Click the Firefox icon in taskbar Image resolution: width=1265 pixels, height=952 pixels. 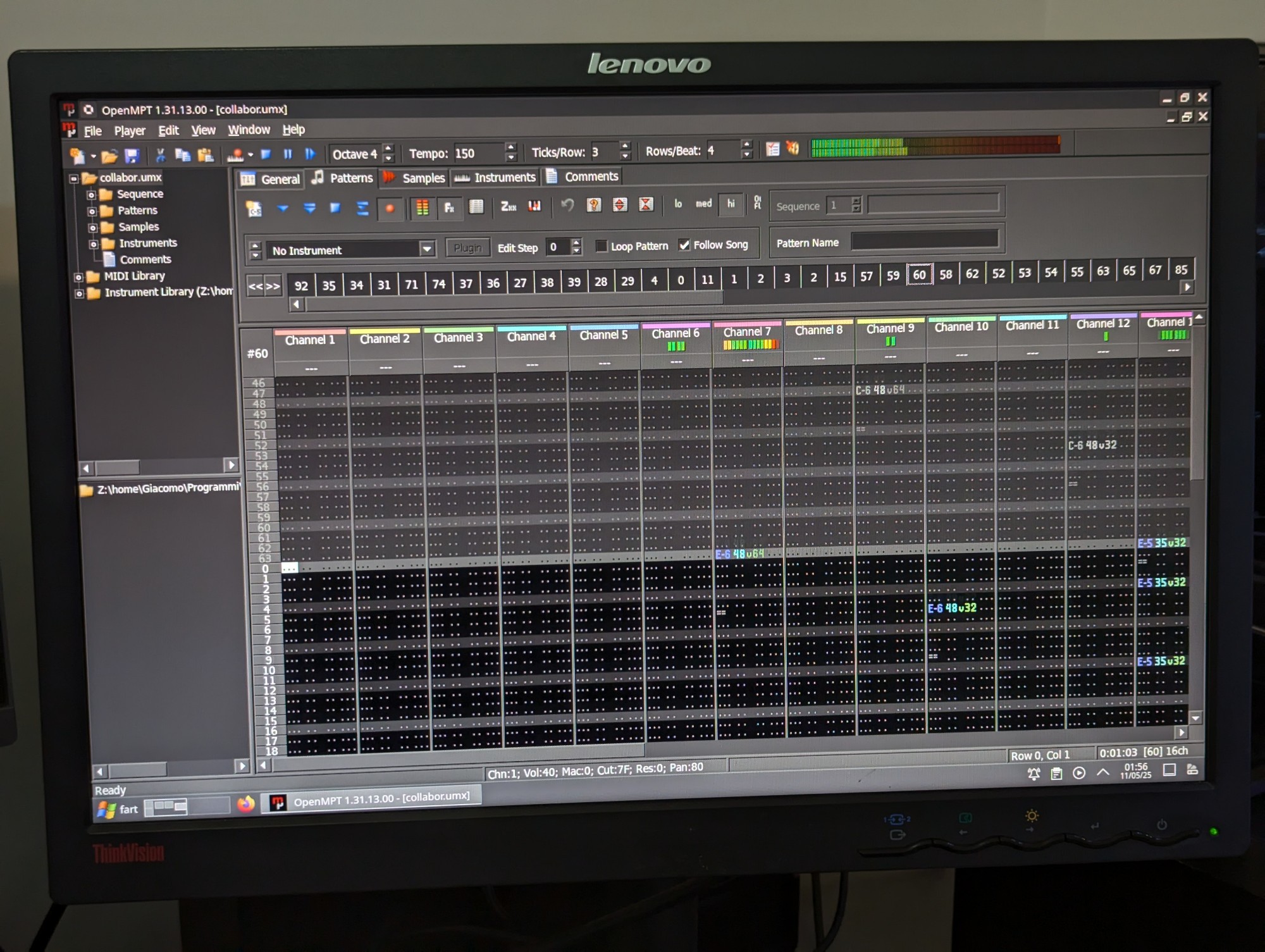[x=245, y=804]
